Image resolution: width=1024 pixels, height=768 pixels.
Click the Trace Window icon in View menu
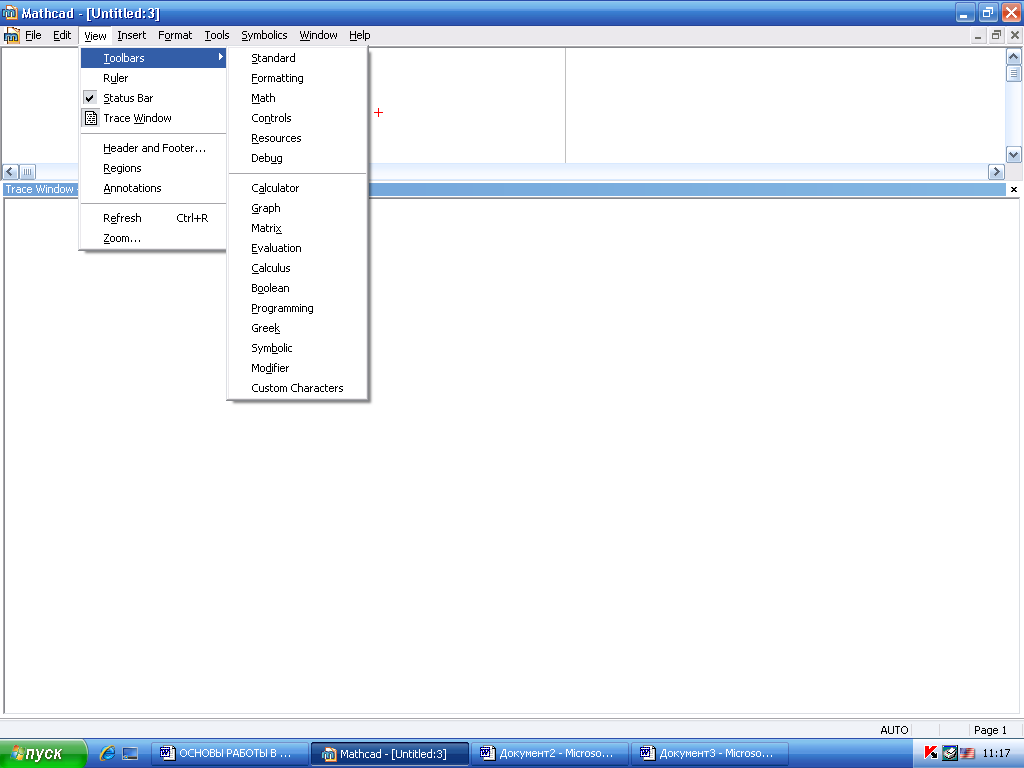coord(91,118)
